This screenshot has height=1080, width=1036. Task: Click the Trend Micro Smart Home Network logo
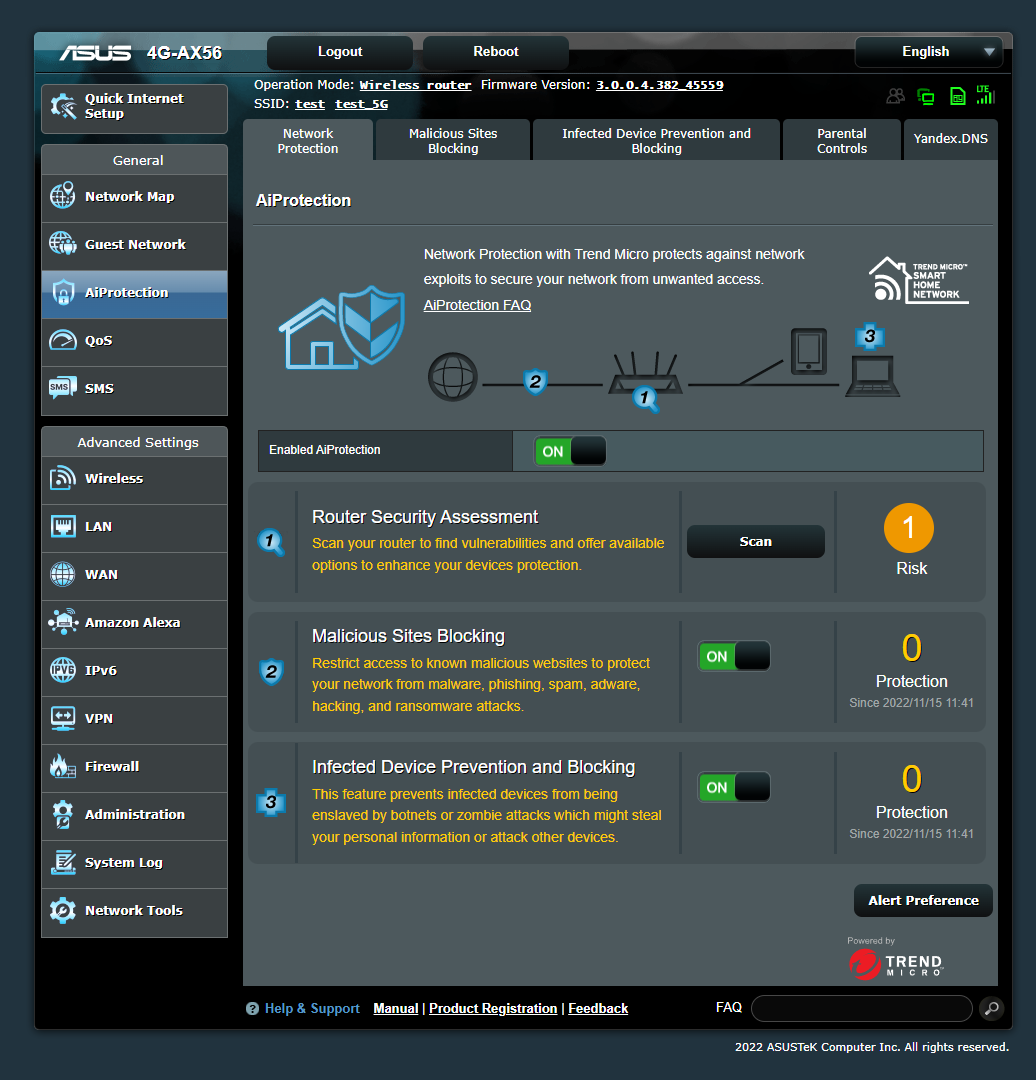coord(919,281)
